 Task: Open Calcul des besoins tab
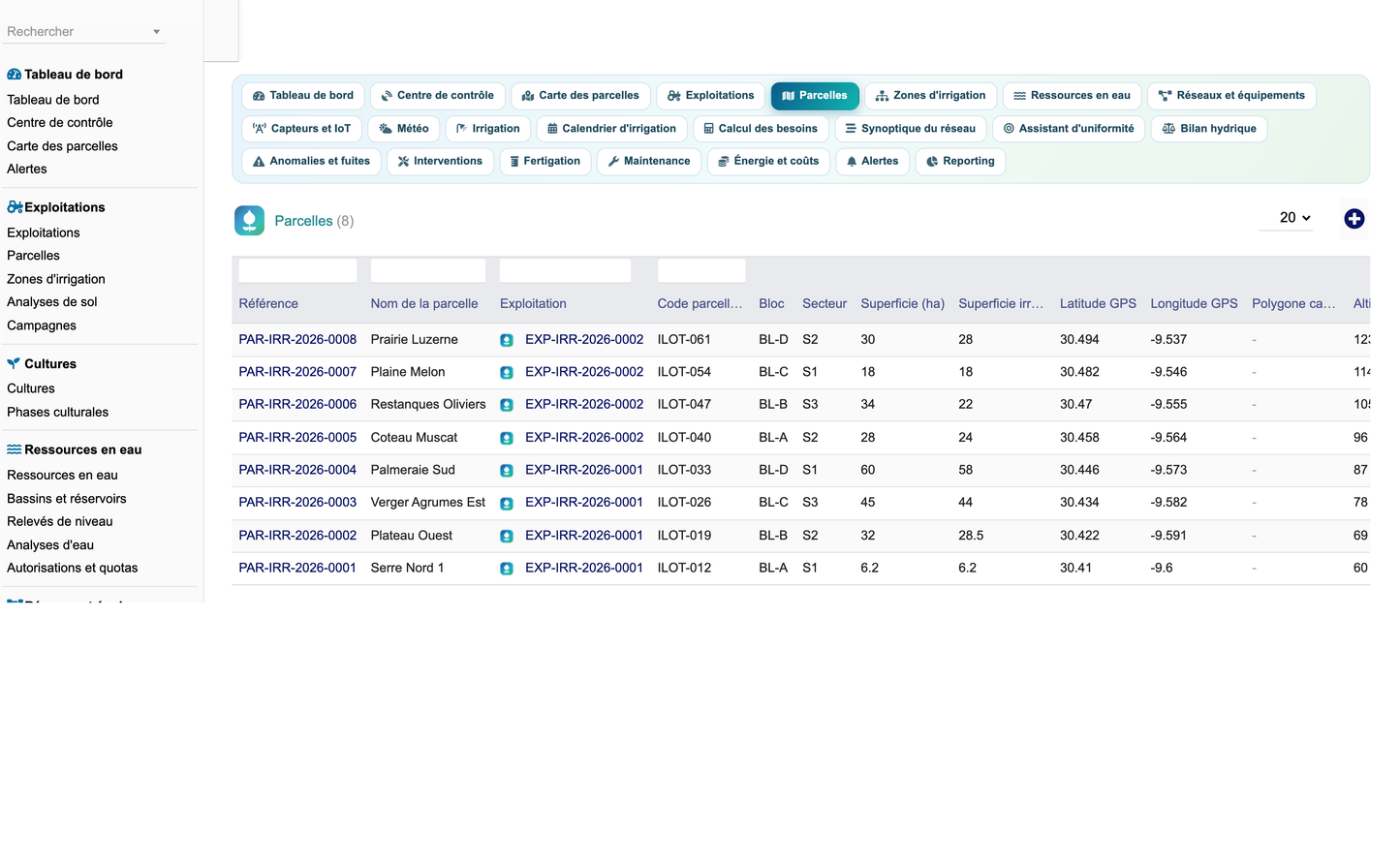click(761, 129)
